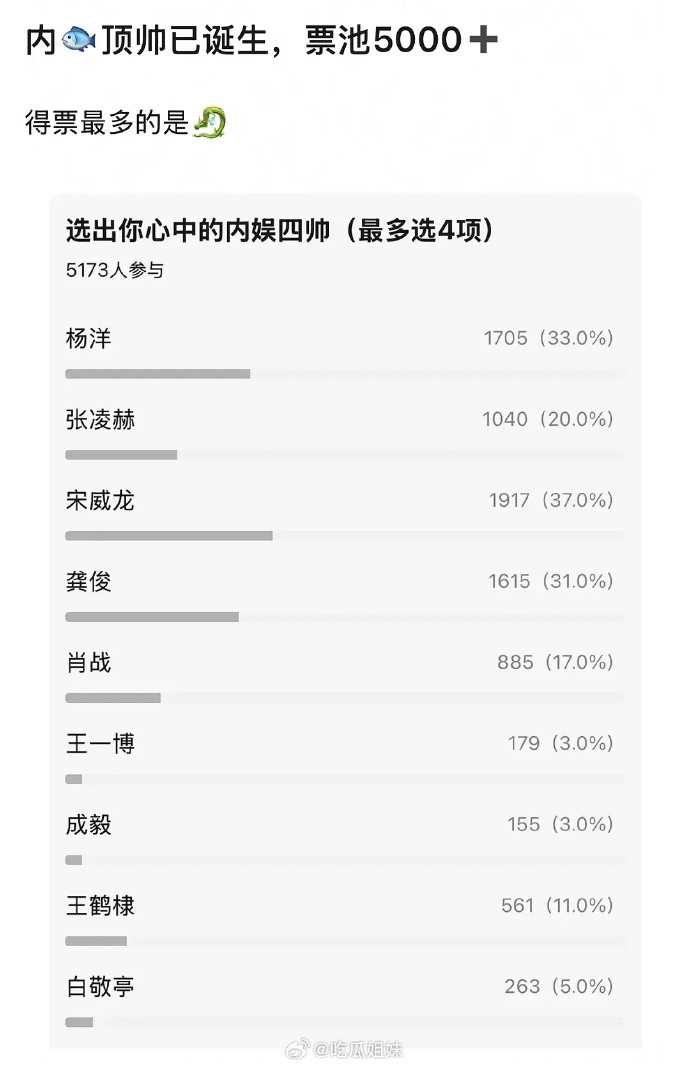
Task: Click the 1040 (20.0%) vote count
Action: 548,419
